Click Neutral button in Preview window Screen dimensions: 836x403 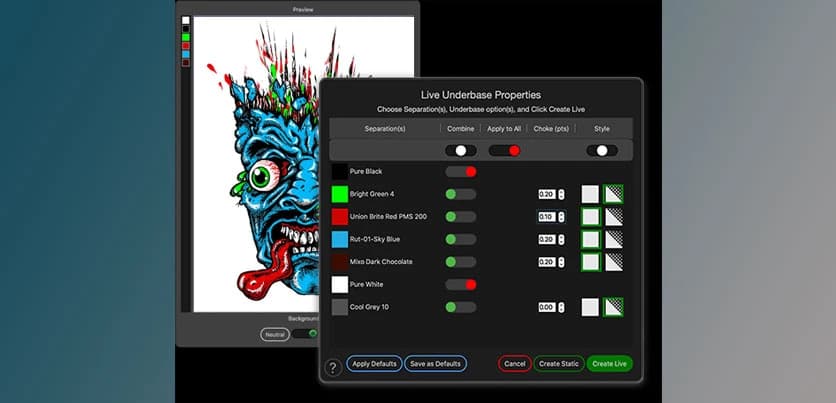(275, 334)
